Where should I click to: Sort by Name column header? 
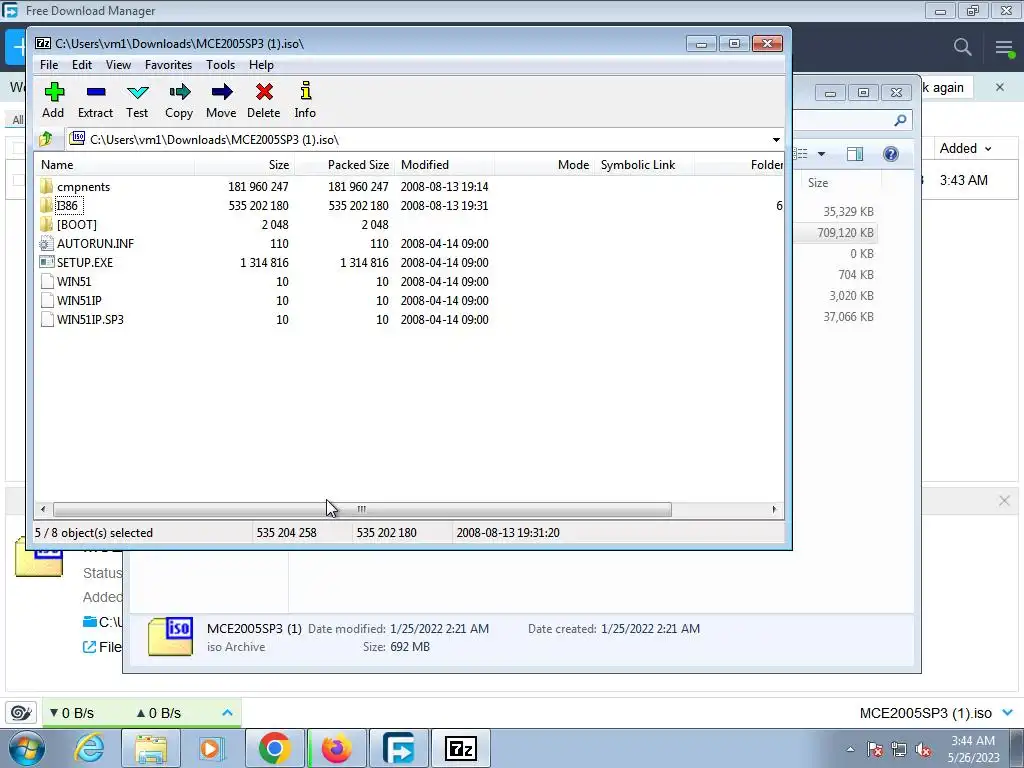pos(114,165)
